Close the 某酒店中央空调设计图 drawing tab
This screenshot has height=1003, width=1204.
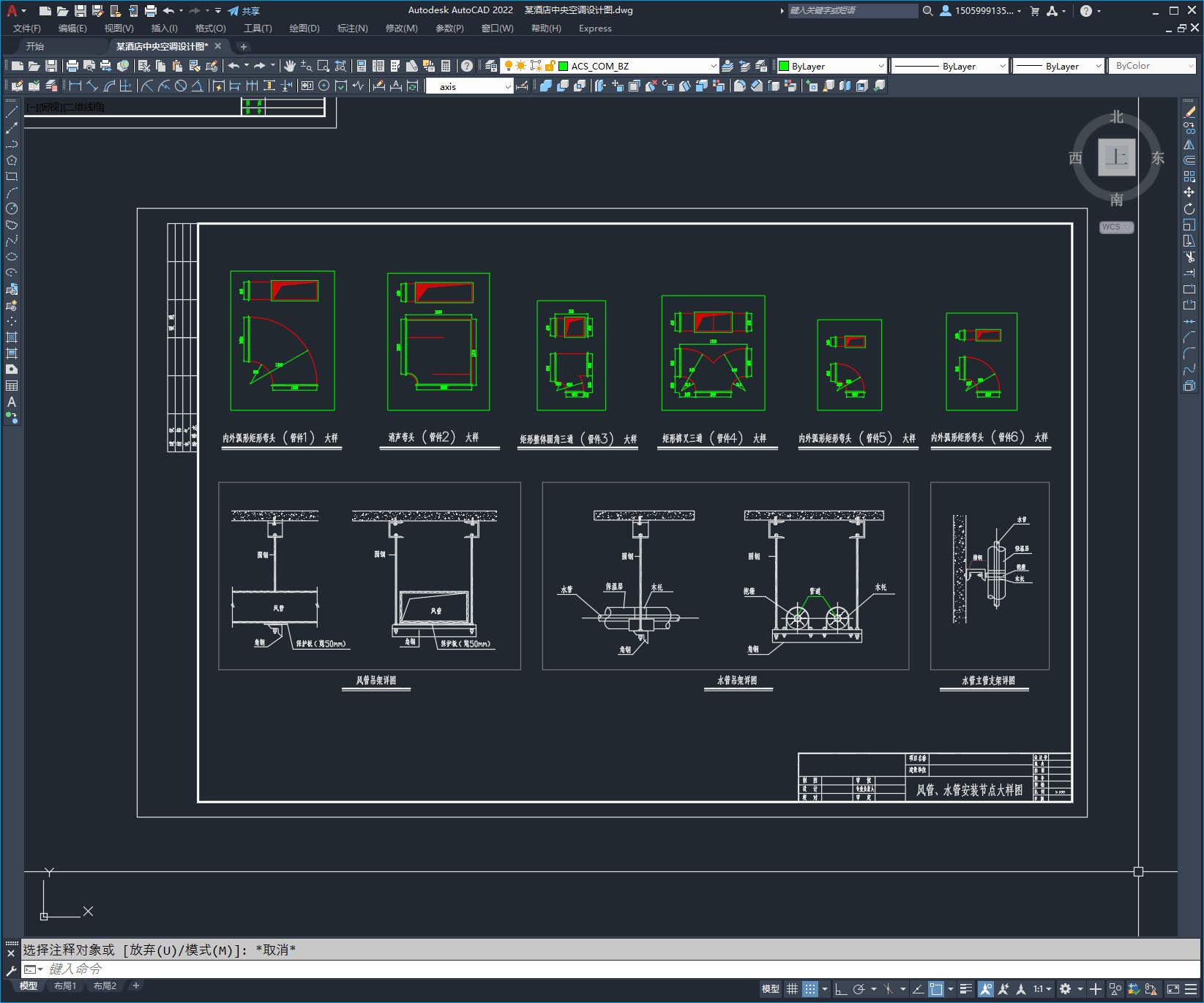(217, 46)
